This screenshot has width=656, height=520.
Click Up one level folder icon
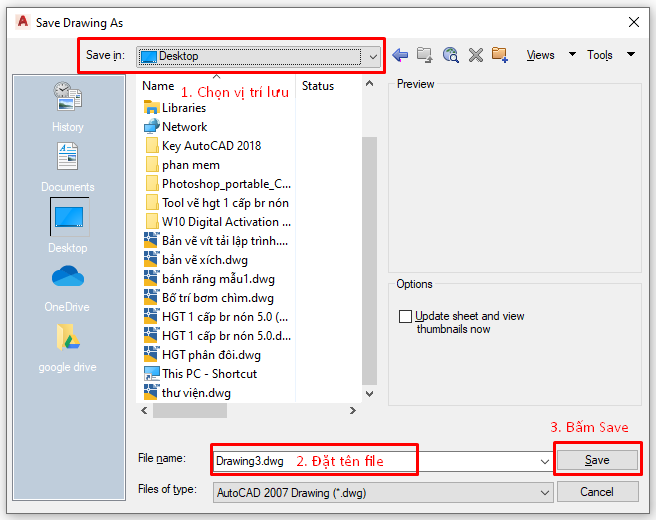(425, 55)
